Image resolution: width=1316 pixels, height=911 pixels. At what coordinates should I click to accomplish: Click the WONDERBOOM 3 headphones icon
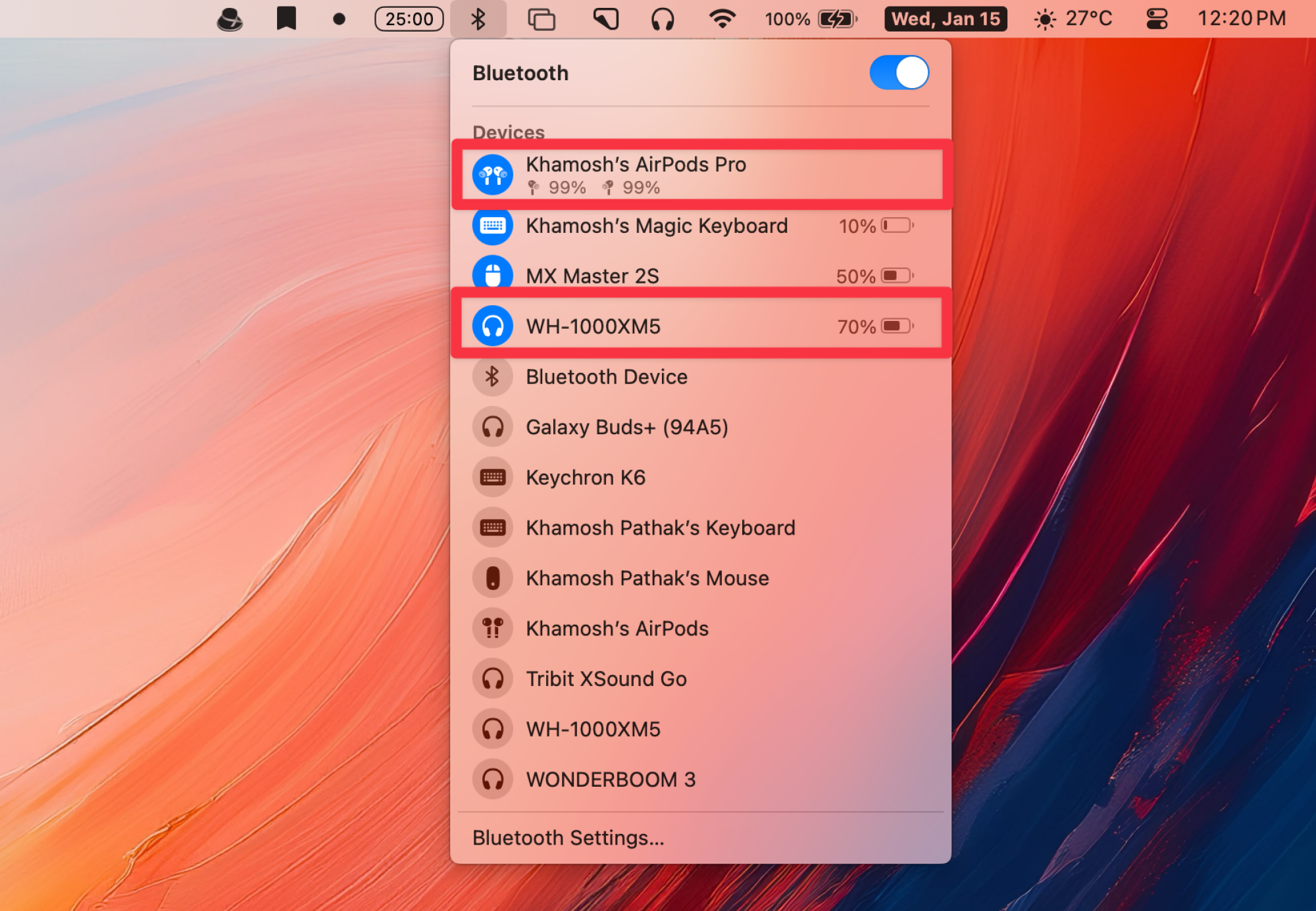pyautogui.click(x=492, y=779)
